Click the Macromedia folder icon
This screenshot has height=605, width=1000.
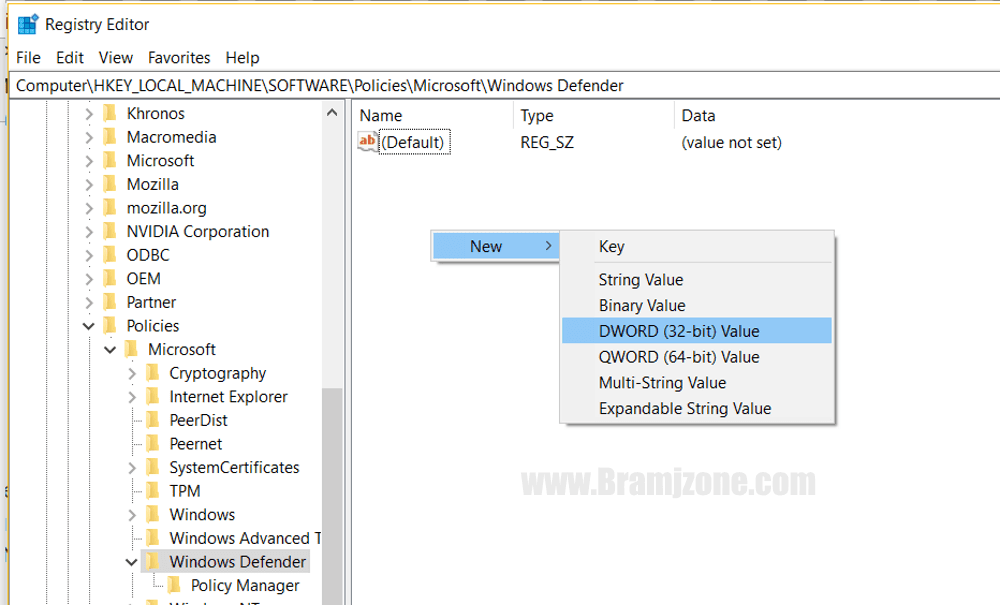click(110, 136)
